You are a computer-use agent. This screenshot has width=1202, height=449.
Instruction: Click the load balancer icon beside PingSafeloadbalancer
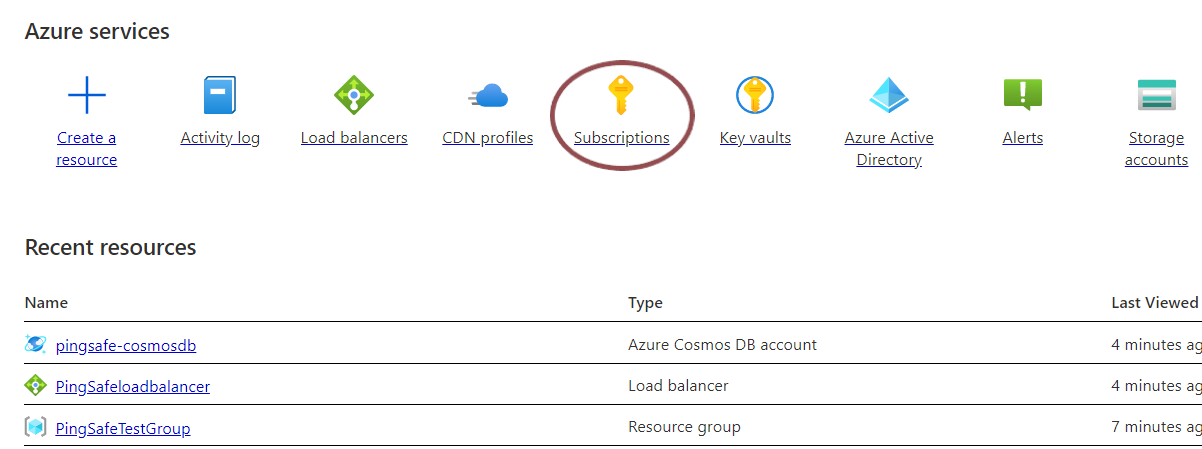tap(36, 386)
